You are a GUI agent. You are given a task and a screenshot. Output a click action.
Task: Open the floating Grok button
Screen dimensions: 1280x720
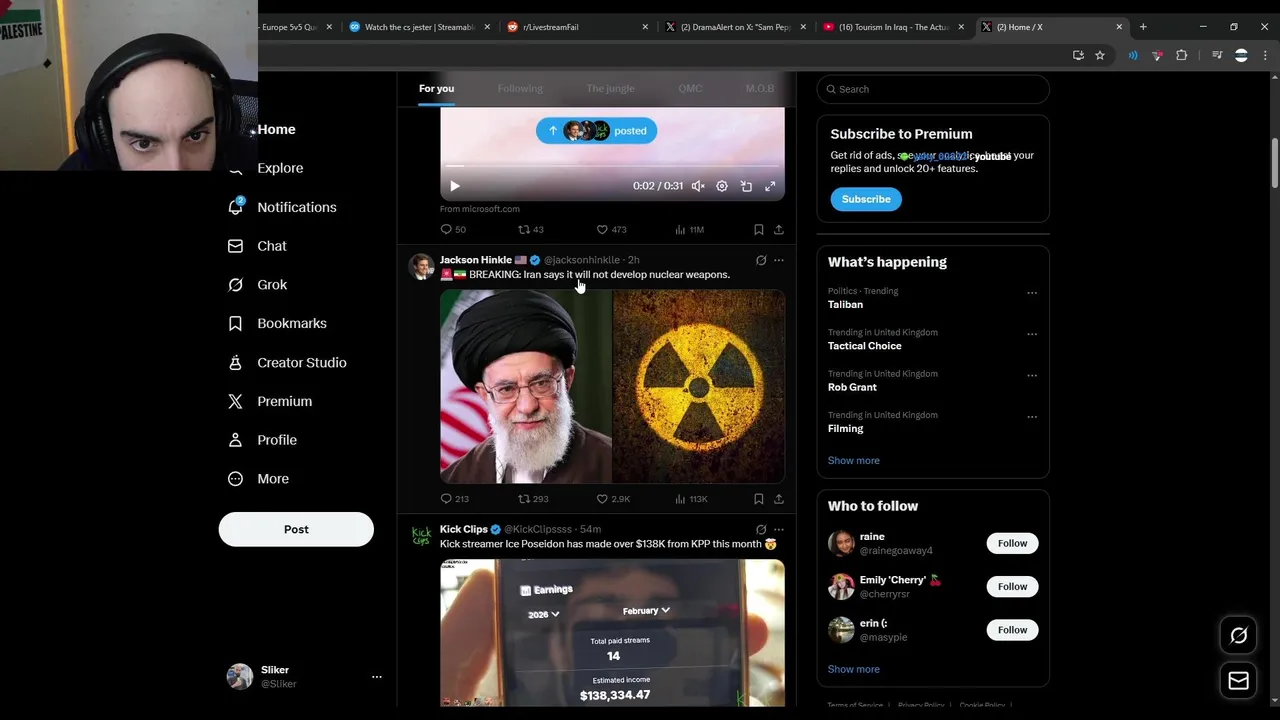[1238, 635]
